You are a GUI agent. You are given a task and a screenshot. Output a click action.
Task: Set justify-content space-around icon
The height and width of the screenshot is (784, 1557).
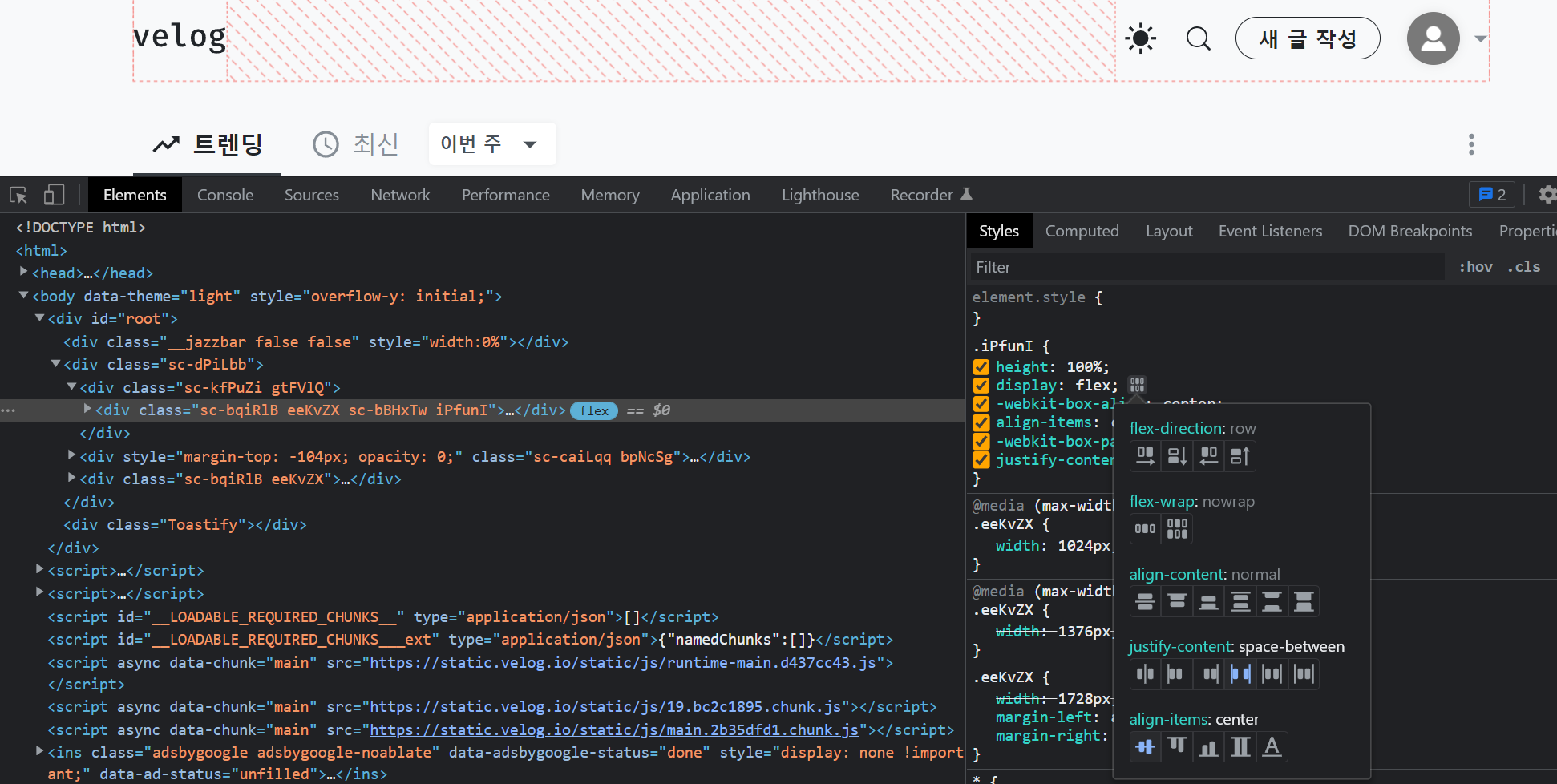1272,674
